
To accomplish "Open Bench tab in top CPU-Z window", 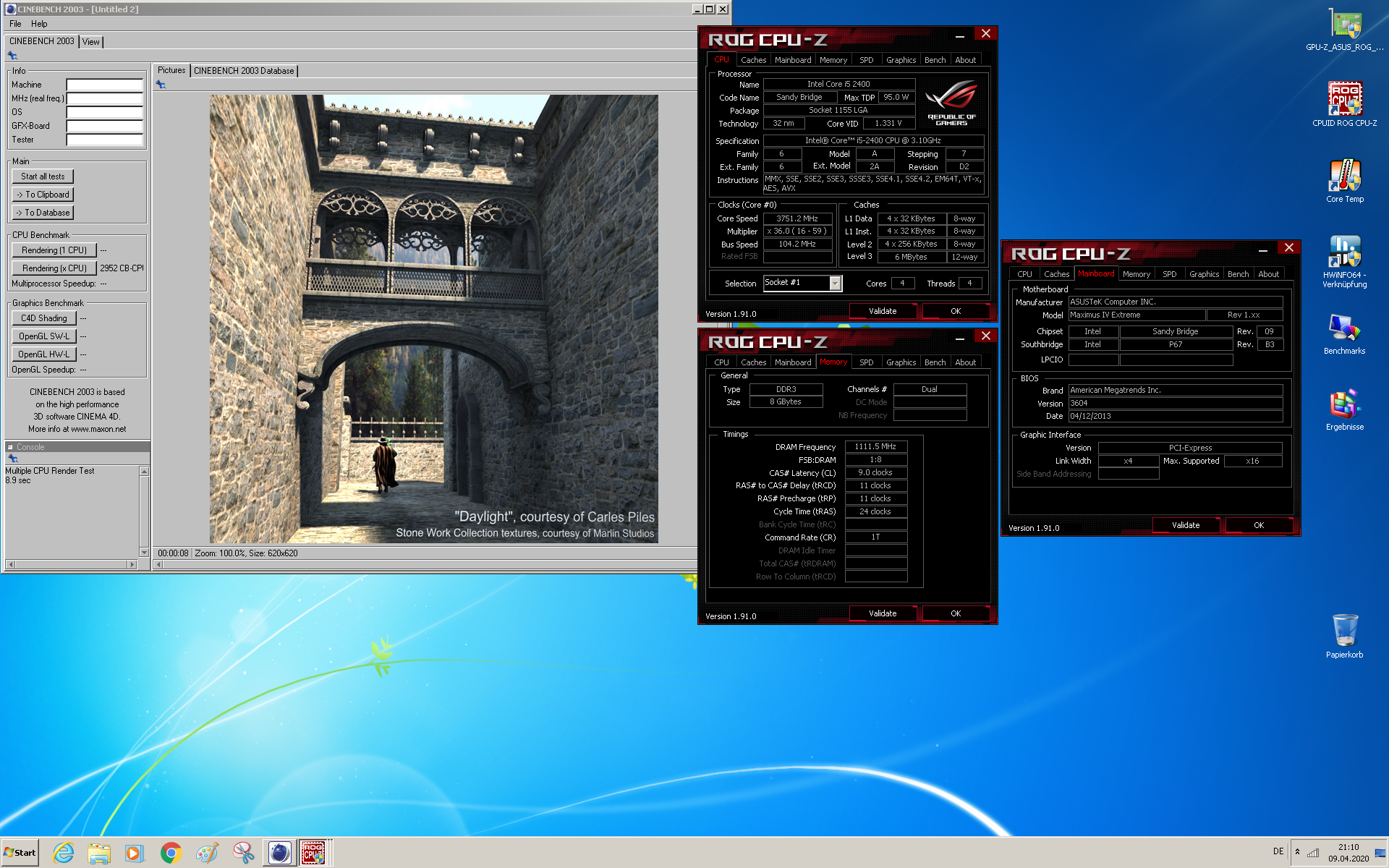I will coord(935,60).
